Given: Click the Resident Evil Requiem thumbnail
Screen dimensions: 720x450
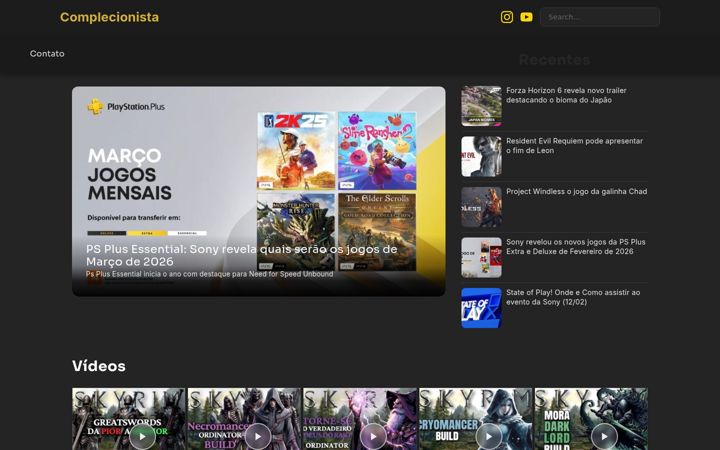Looking at the screenshot, I should tap(481, 157).
